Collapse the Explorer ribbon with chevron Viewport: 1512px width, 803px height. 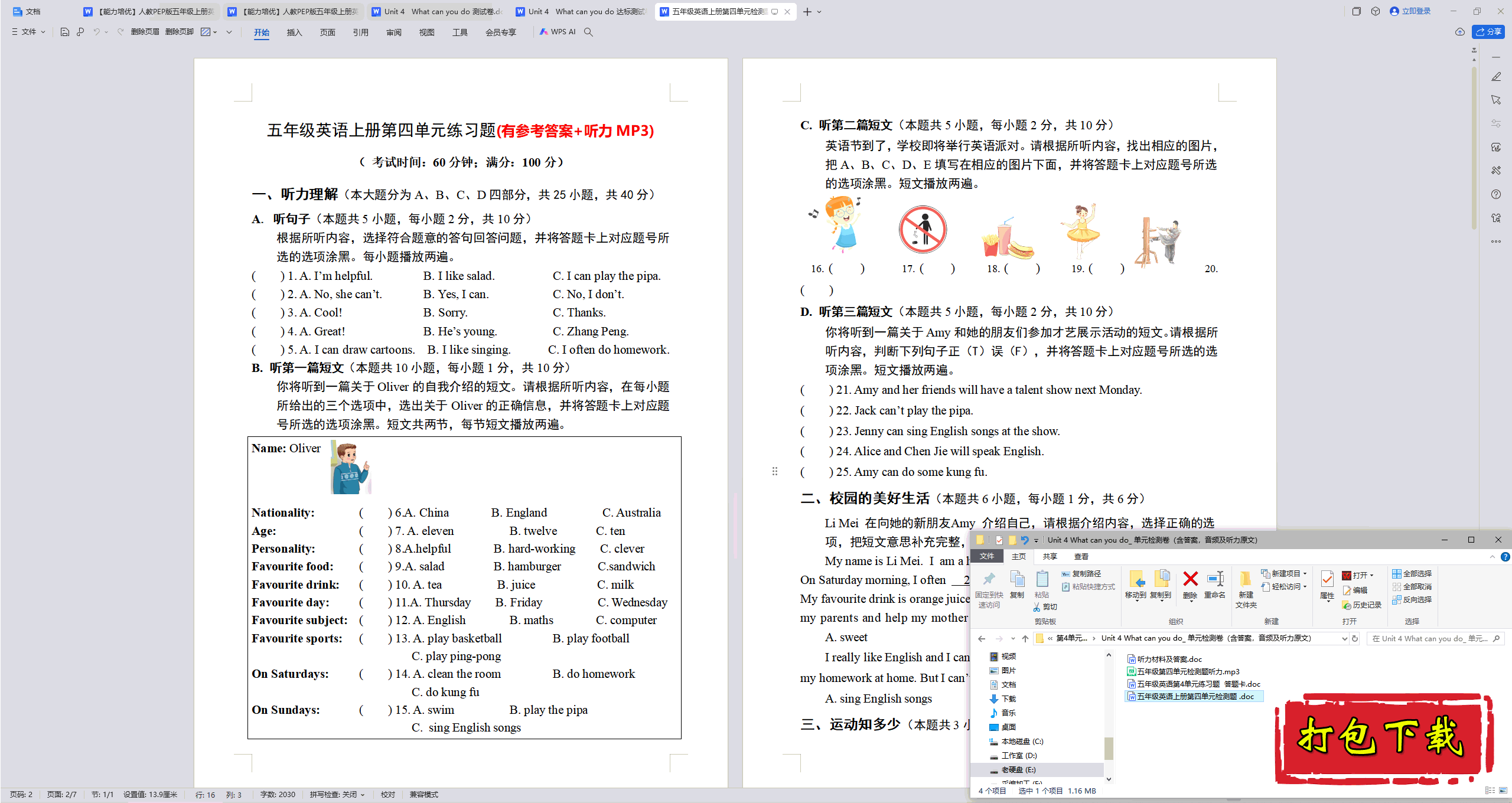point(1493,557)
